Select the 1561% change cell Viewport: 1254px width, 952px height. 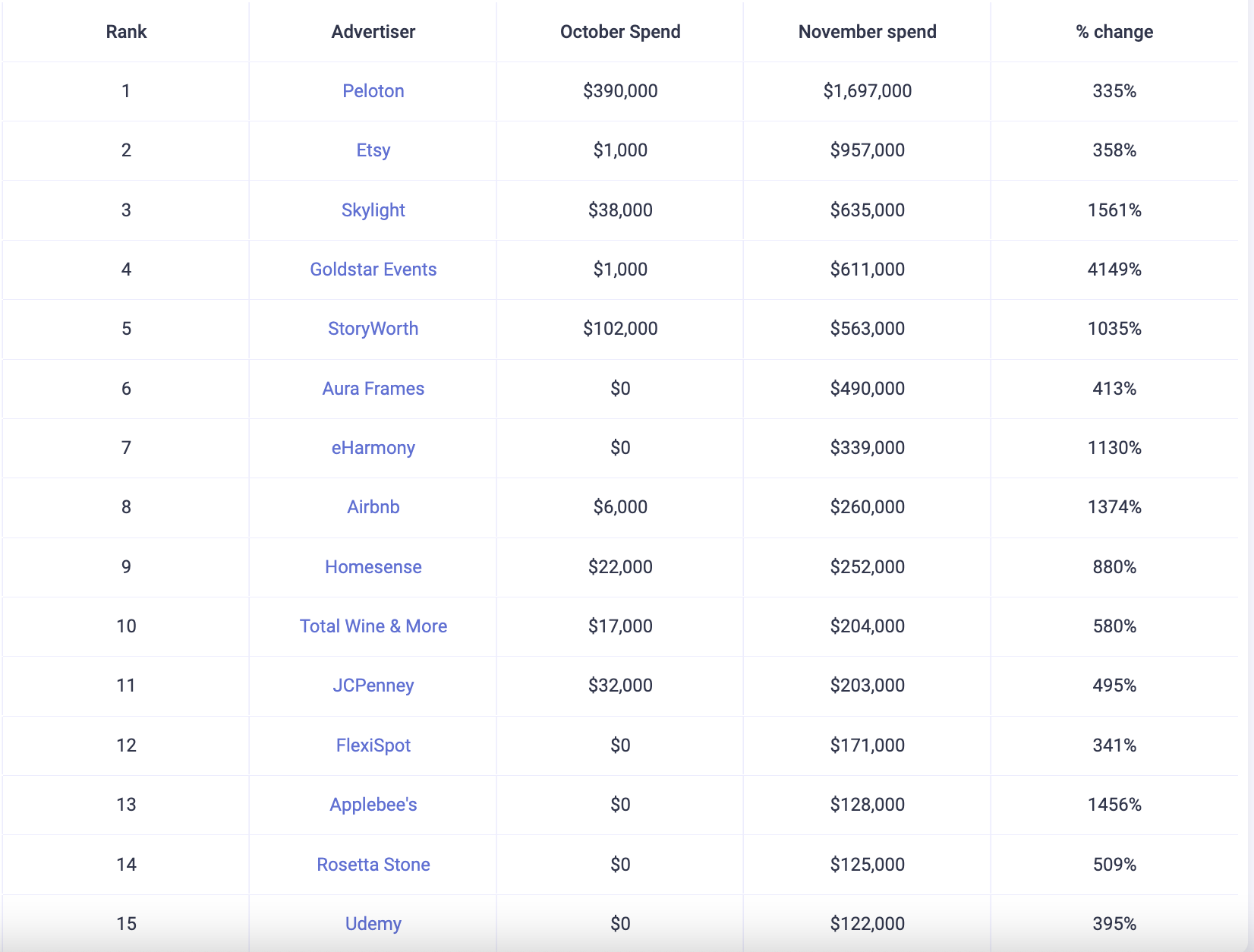[1114, 210]
